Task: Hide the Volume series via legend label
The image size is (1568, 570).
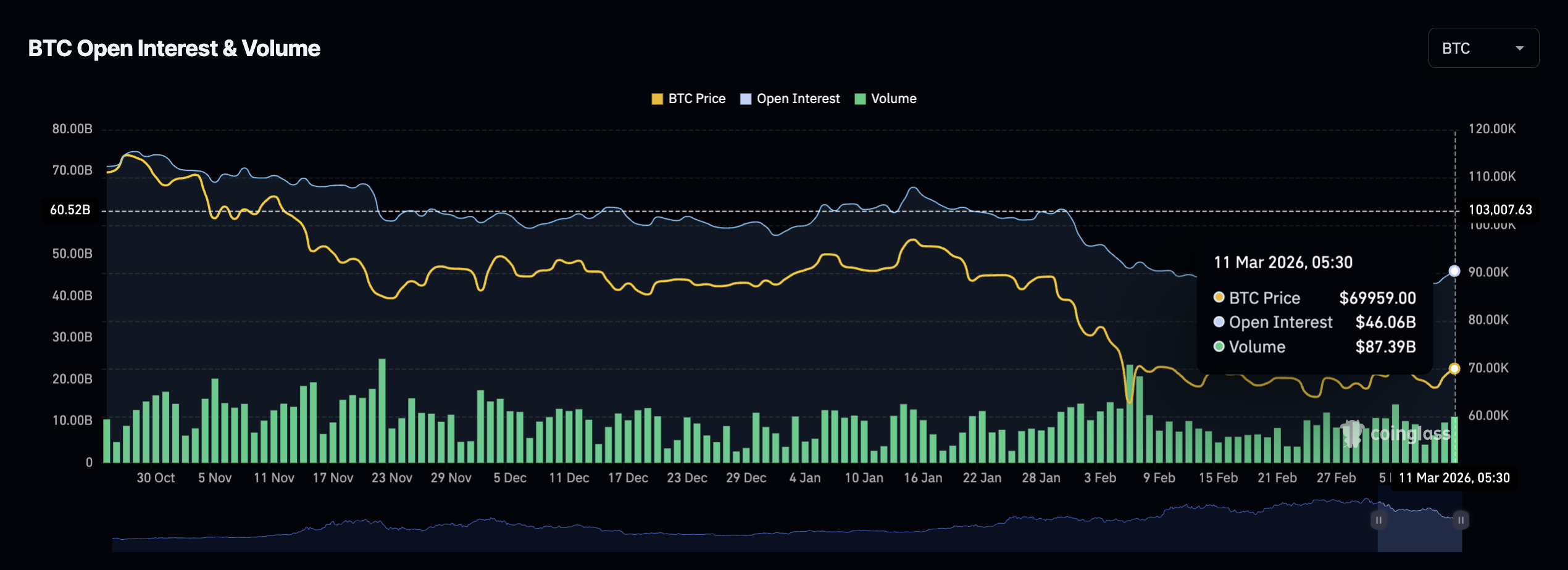Action: 893,99
